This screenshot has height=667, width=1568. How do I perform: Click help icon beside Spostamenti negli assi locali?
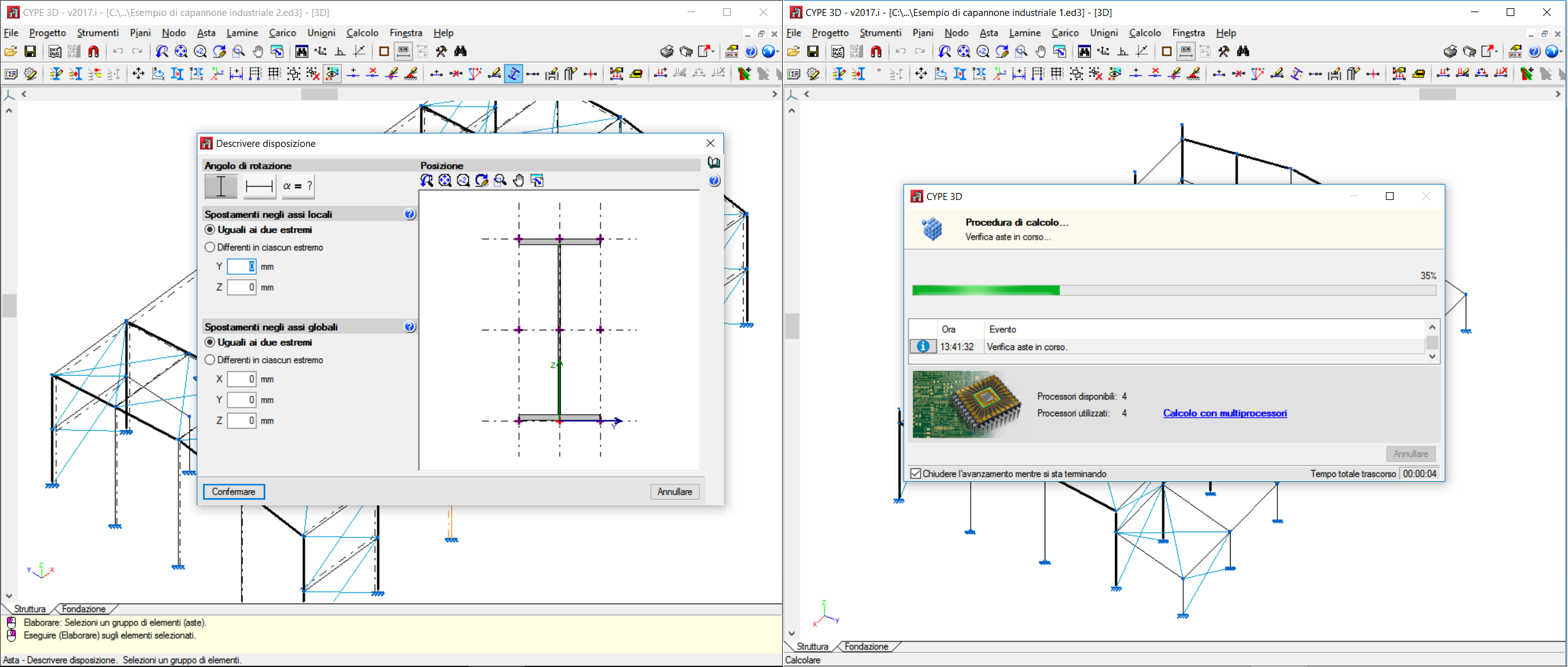click(410, 214)
